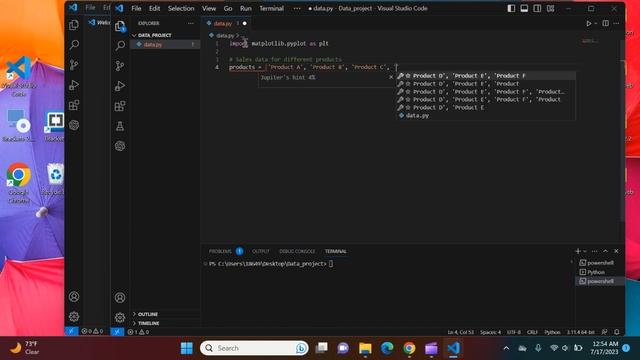Viewport: 640px width, 360px height.
Task: Create a new terminal with the plus icon
Action: (x=578, y=251)
